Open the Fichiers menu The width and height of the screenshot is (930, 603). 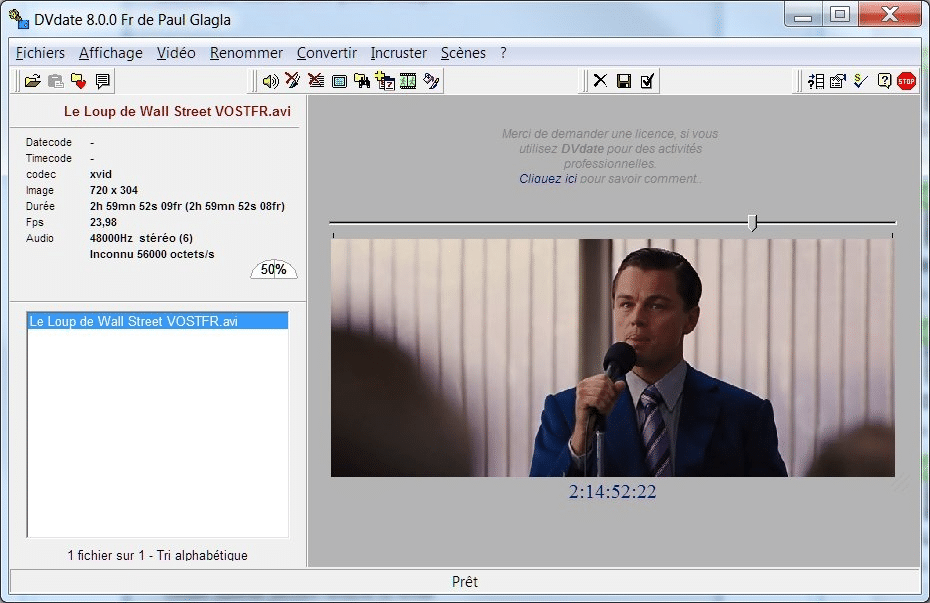tap(40, 53)
